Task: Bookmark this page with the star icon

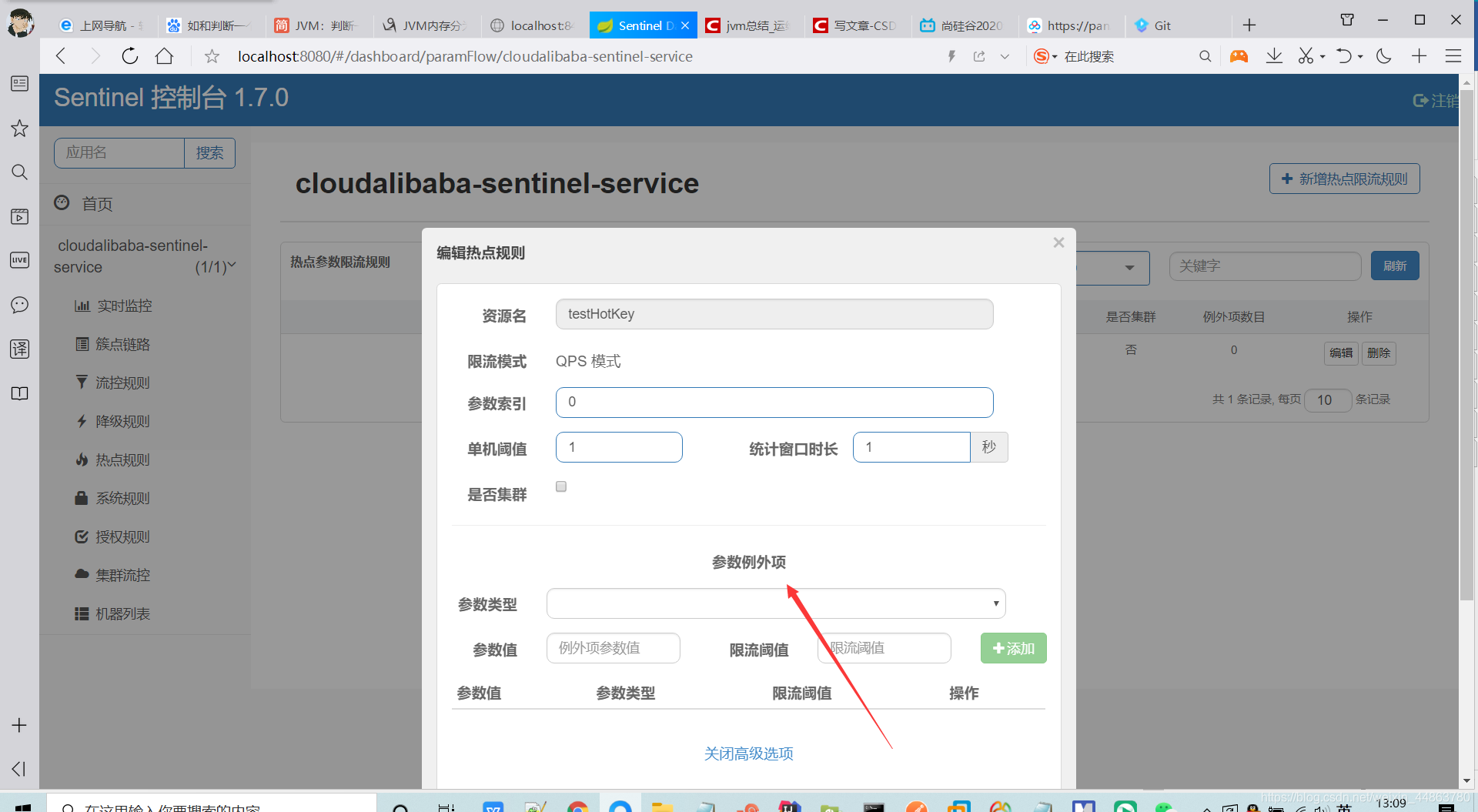Action: coord(212,56)
